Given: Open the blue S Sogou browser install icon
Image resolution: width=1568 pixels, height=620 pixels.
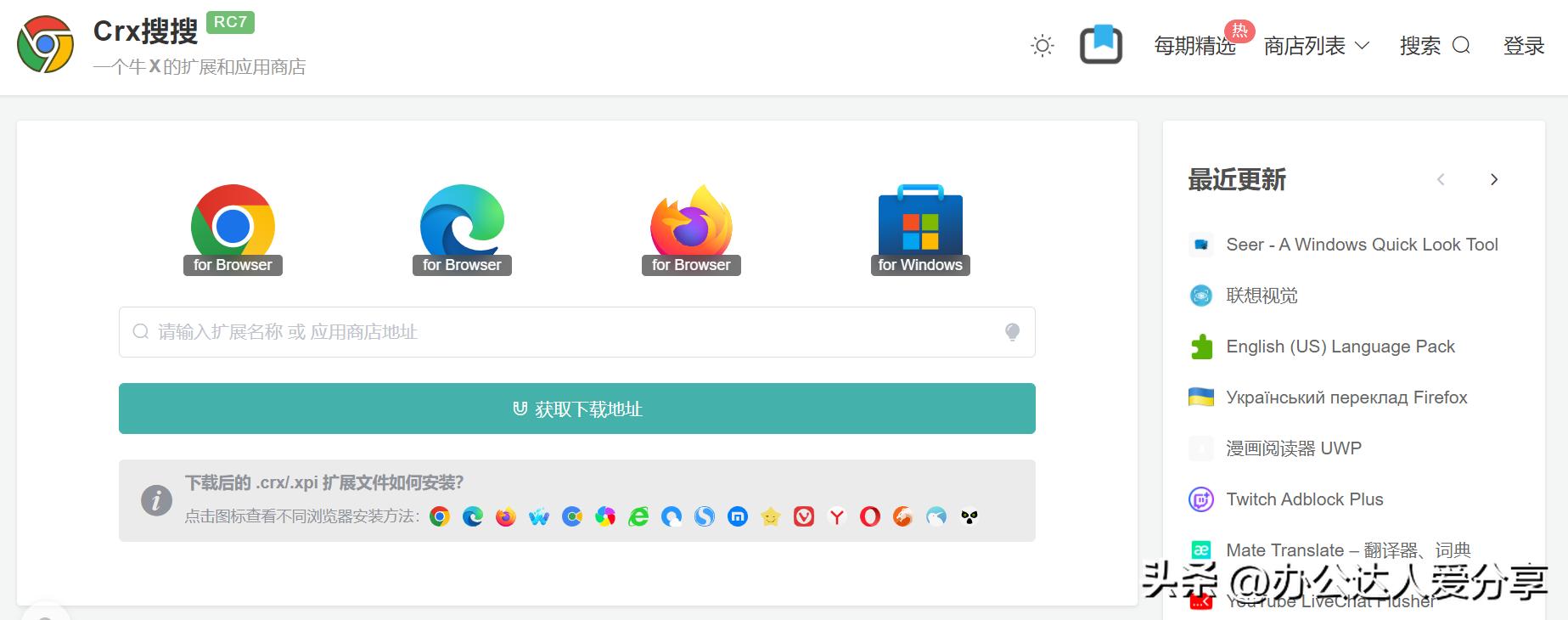Looking at the screenshot, I should pos(705,516).
